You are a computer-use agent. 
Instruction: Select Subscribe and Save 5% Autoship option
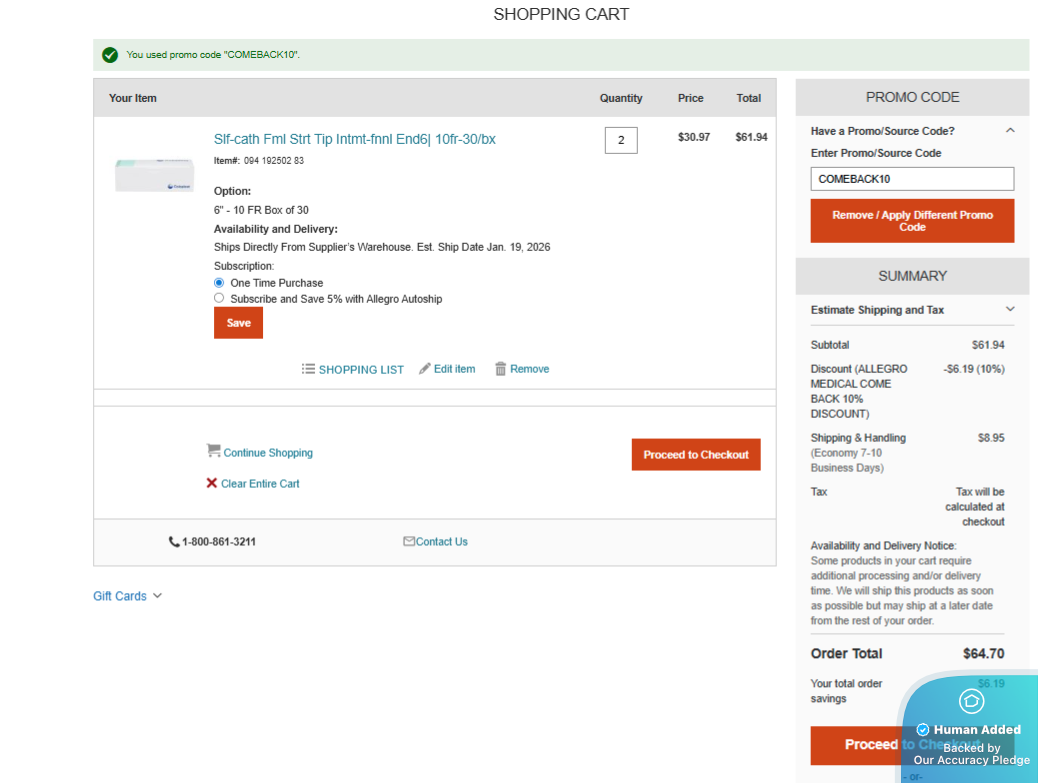click(x=219, y=298)
